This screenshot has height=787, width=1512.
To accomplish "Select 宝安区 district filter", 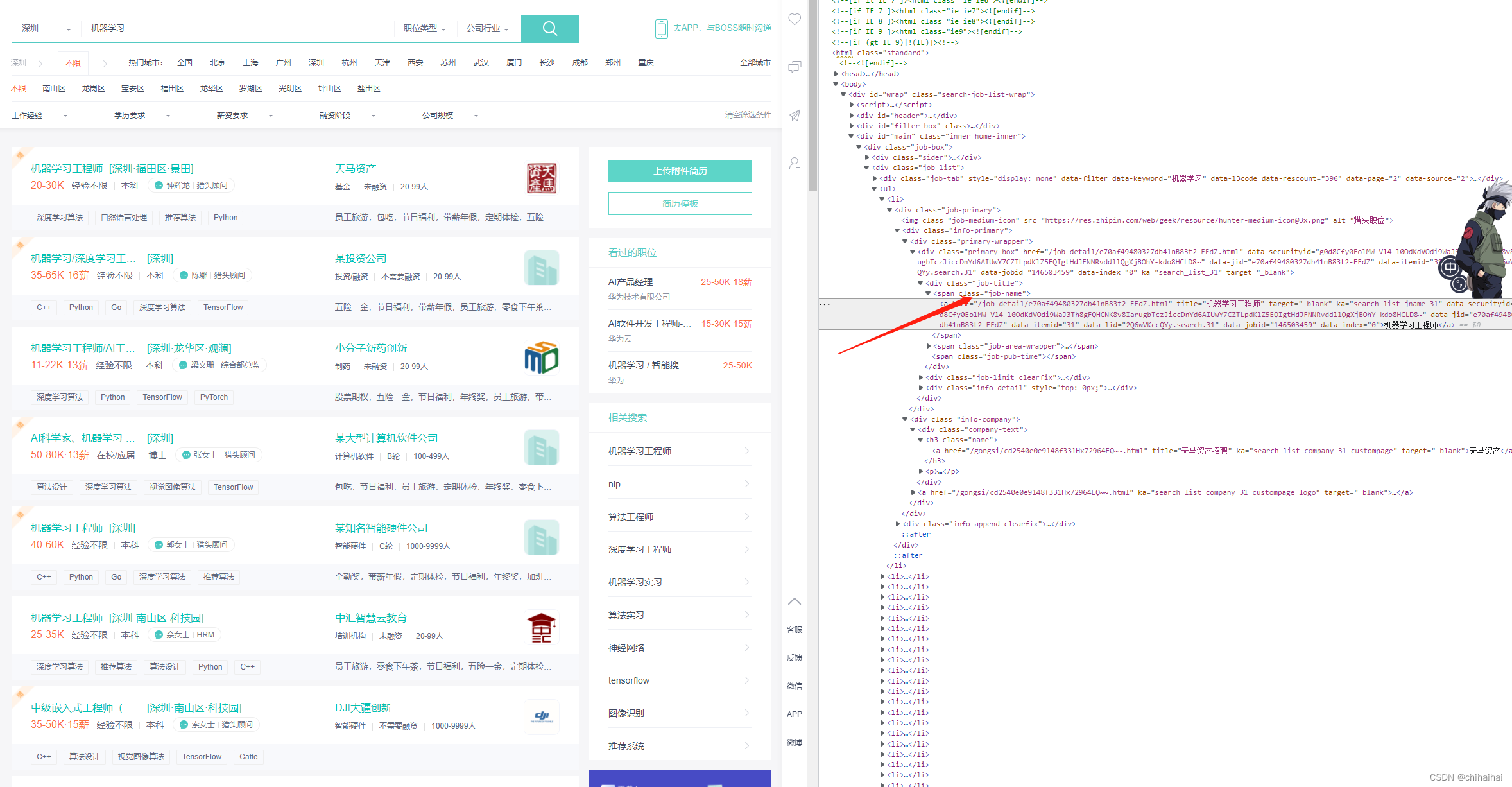I will click(133, 89).
